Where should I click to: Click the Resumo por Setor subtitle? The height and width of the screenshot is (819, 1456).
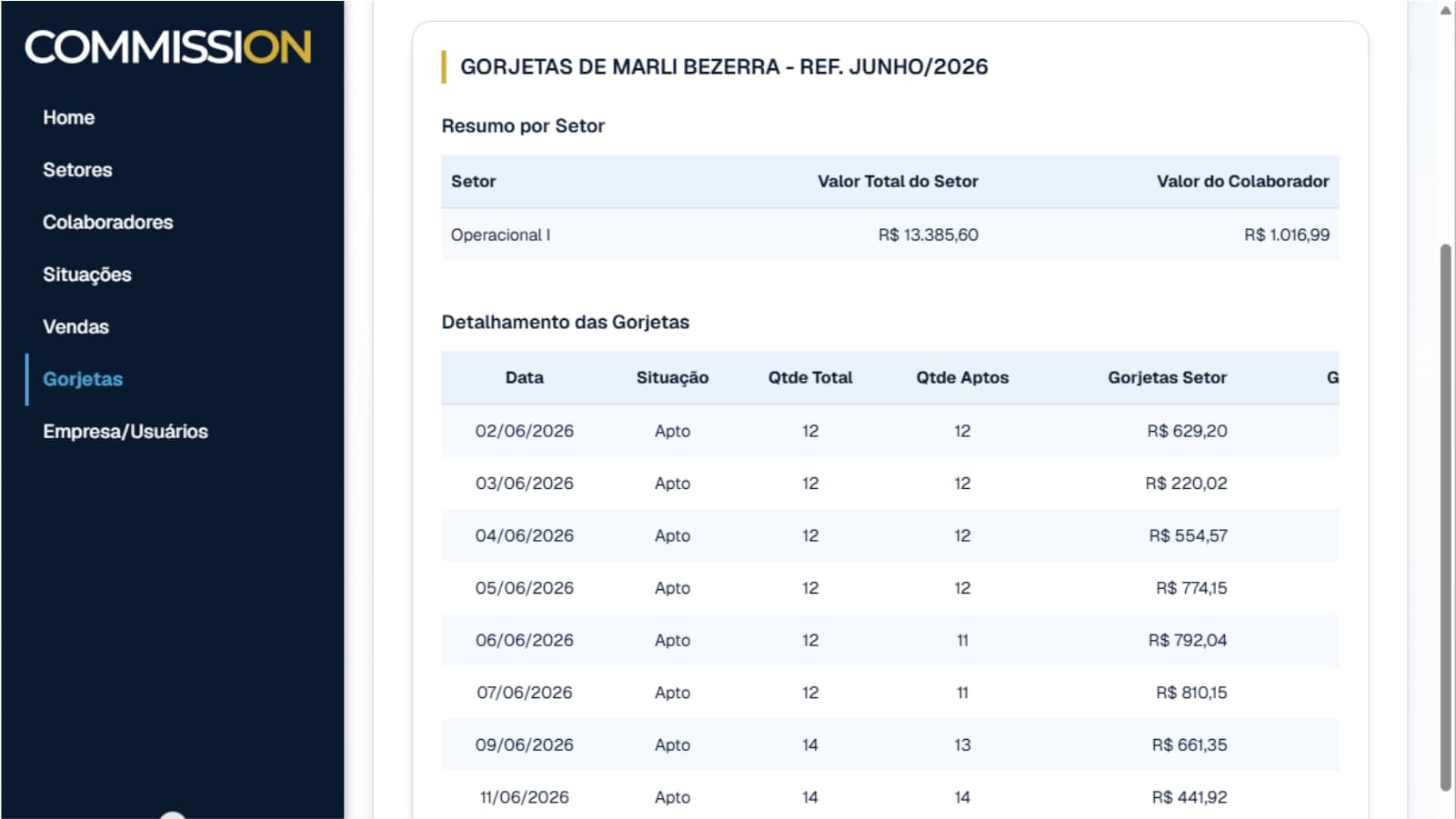[523, 125]
